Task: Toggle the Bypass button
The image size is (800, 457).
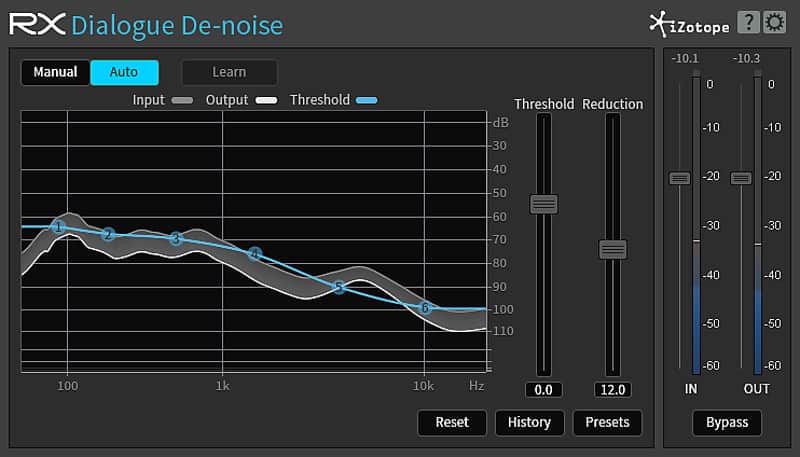Action: tap(727, 422)
